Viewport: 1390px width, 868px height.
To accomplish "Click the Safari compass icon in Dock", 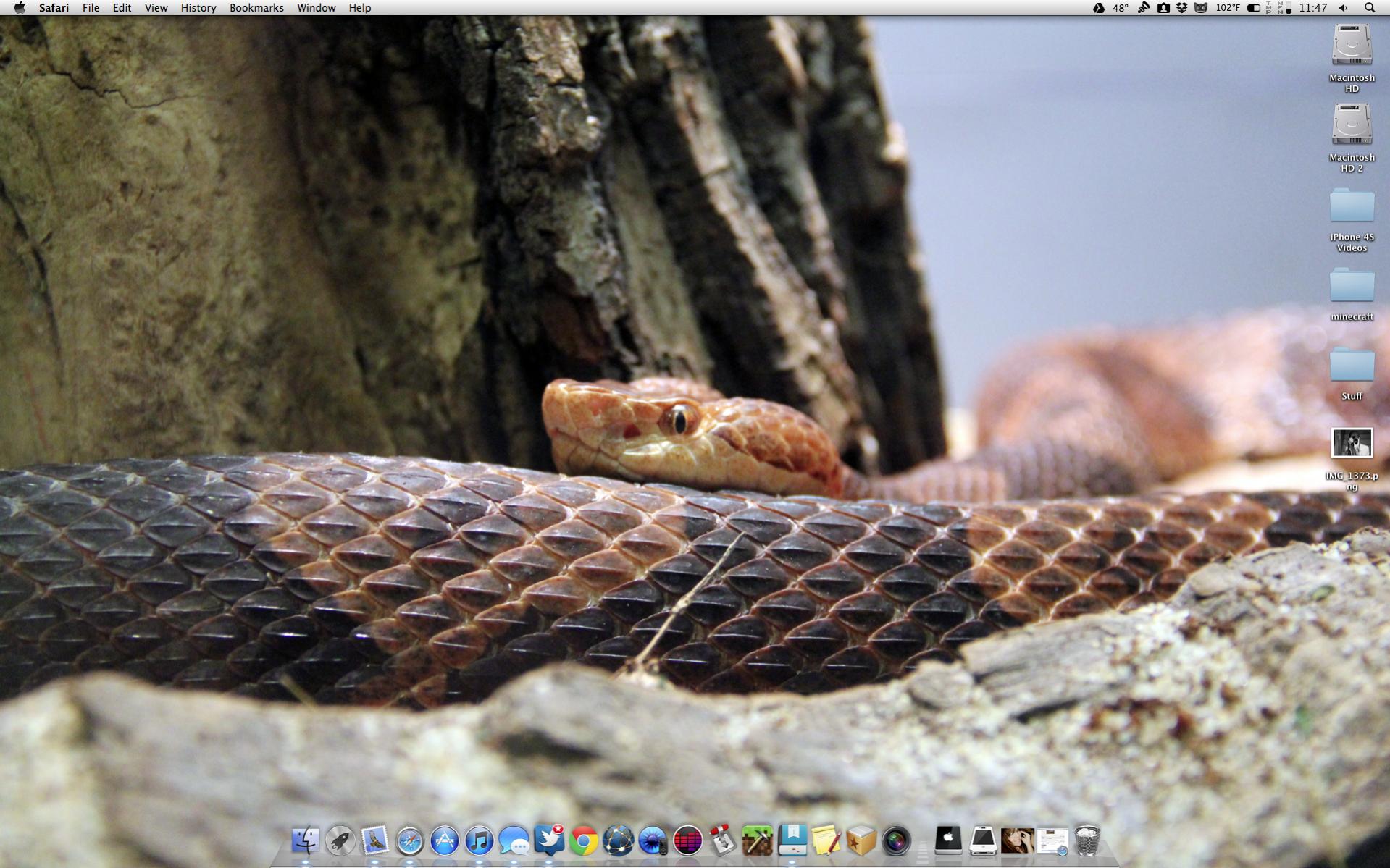I will pyautogui.click(x=409, y=841).
